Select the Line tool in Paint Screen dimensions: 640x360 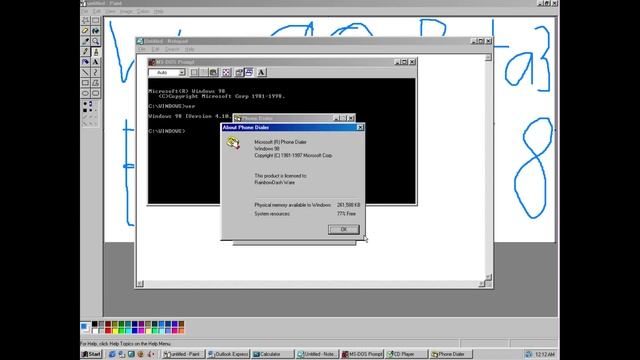(85, 72)
